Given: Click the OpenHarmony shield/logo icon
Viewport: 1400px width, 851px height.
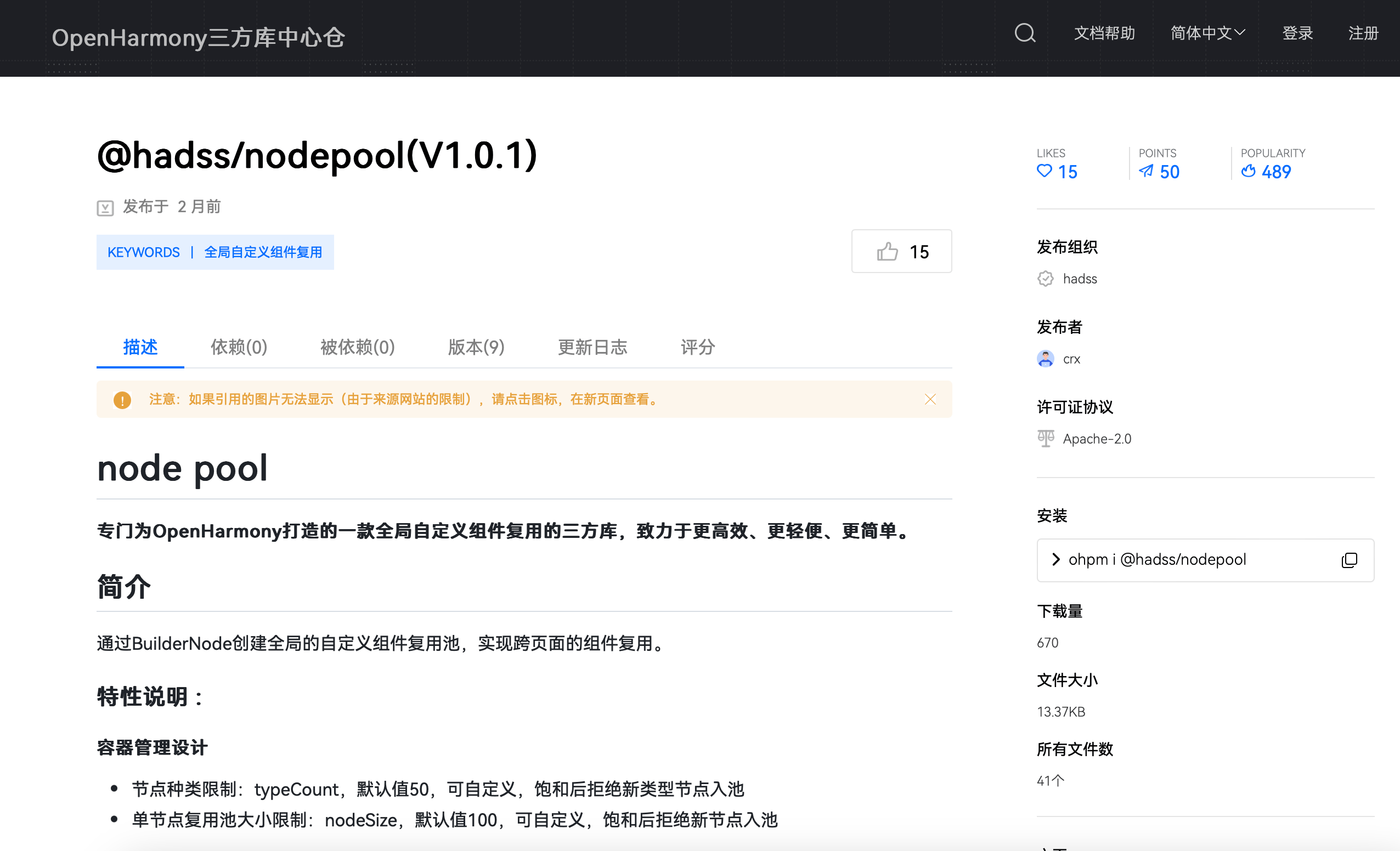Looking at the screenshot, I should click(1044, 278).
